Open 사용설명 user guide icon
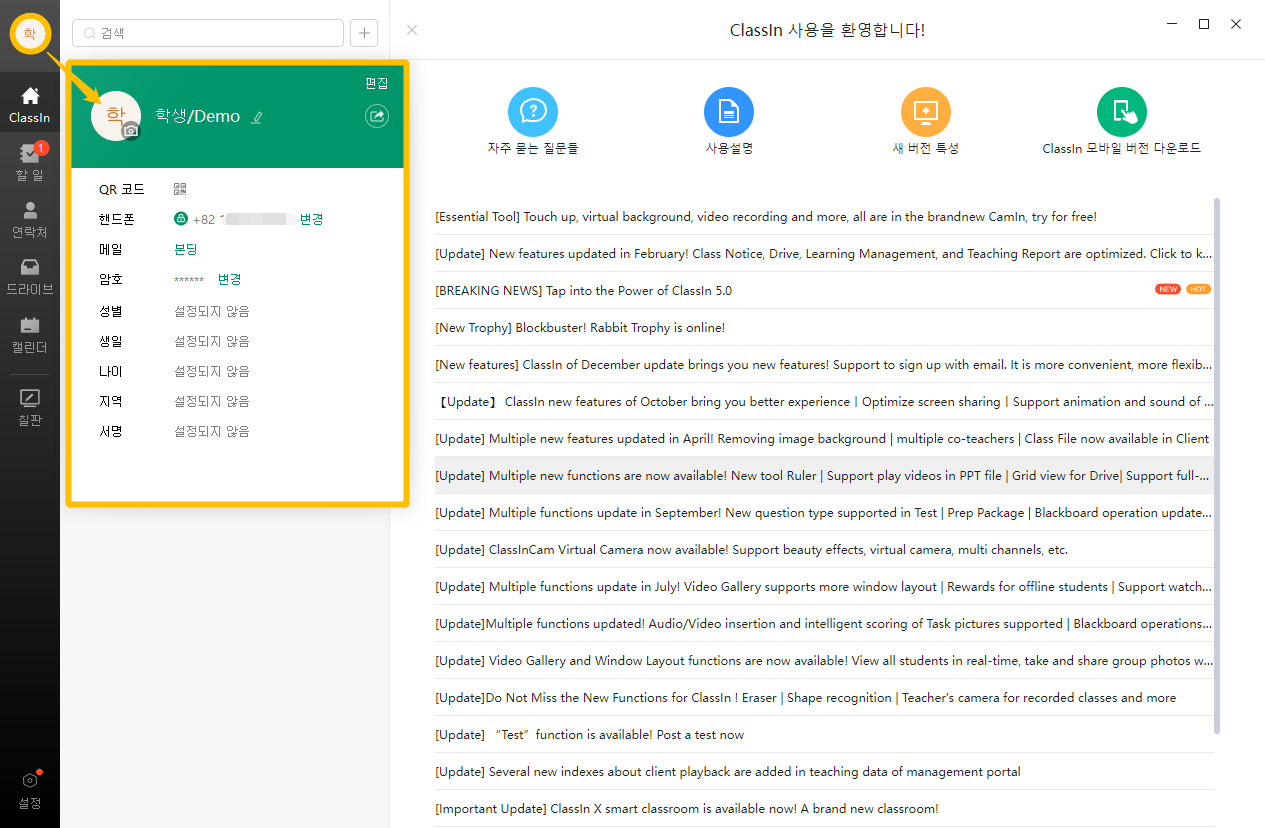The image size is (1265, 828). pyautogui.click(x=729, y=112)
